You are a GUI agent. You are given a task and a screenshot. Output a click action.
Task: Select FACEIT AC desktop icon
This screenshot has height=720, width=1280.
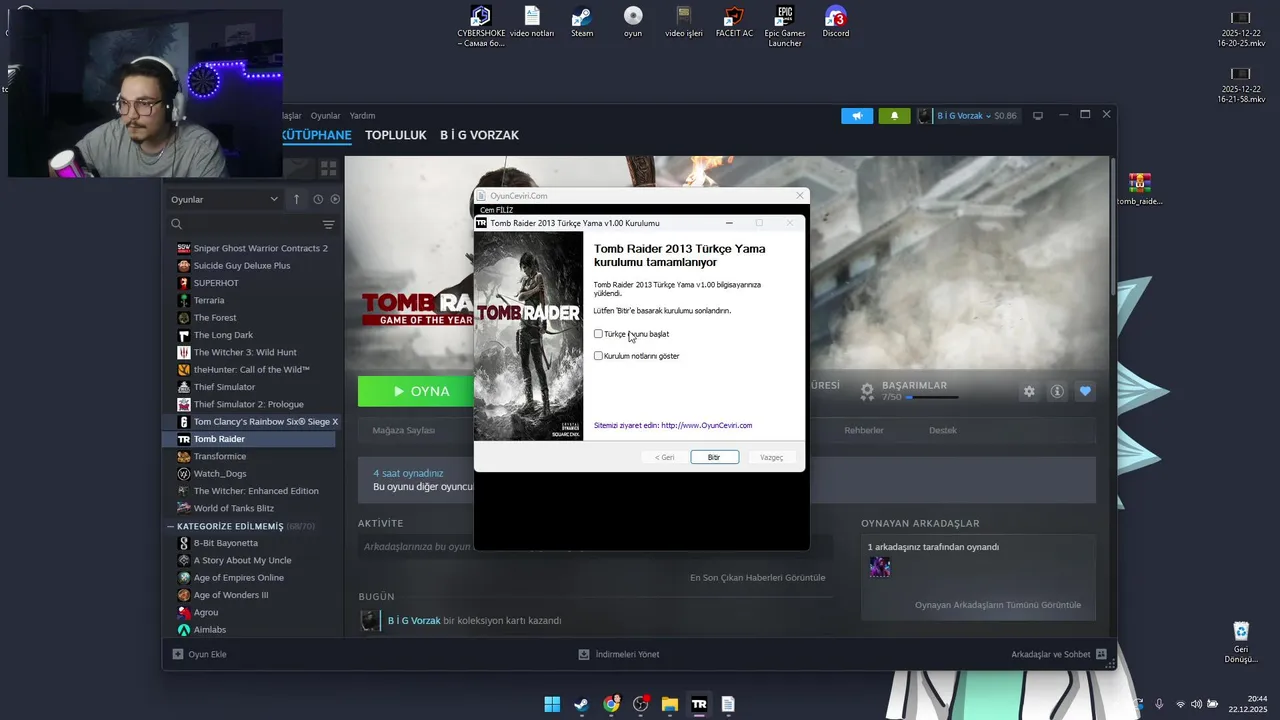(734, 21)
